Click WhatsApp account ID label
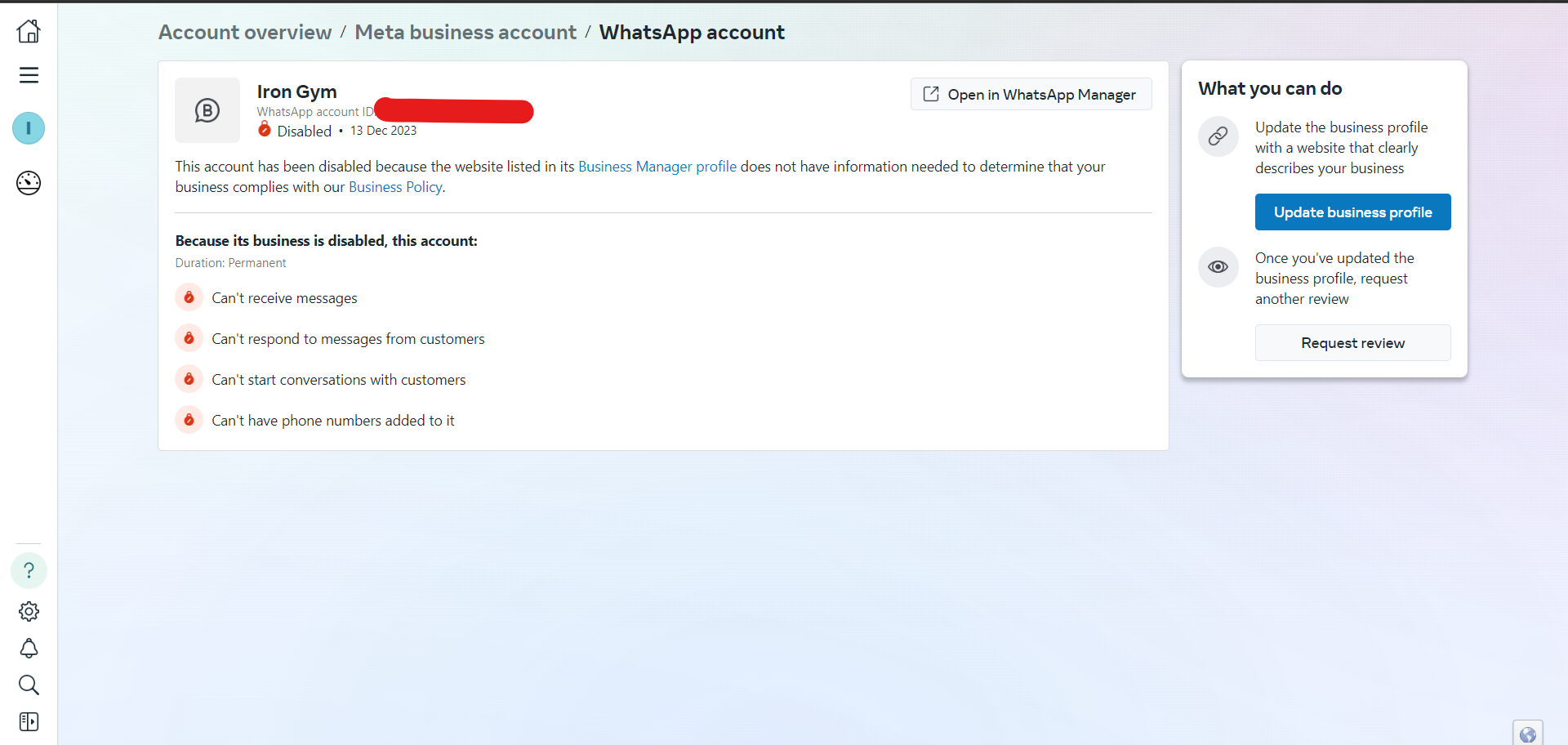Screen dimensions: 1568x745 [x=315, y=112]
